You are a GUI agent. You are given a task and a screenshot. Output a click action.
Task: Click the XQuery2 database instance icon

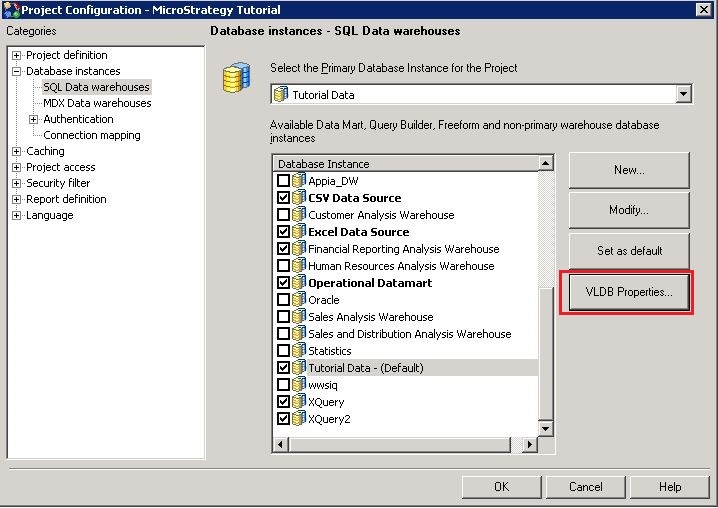(x=299, y=418)
